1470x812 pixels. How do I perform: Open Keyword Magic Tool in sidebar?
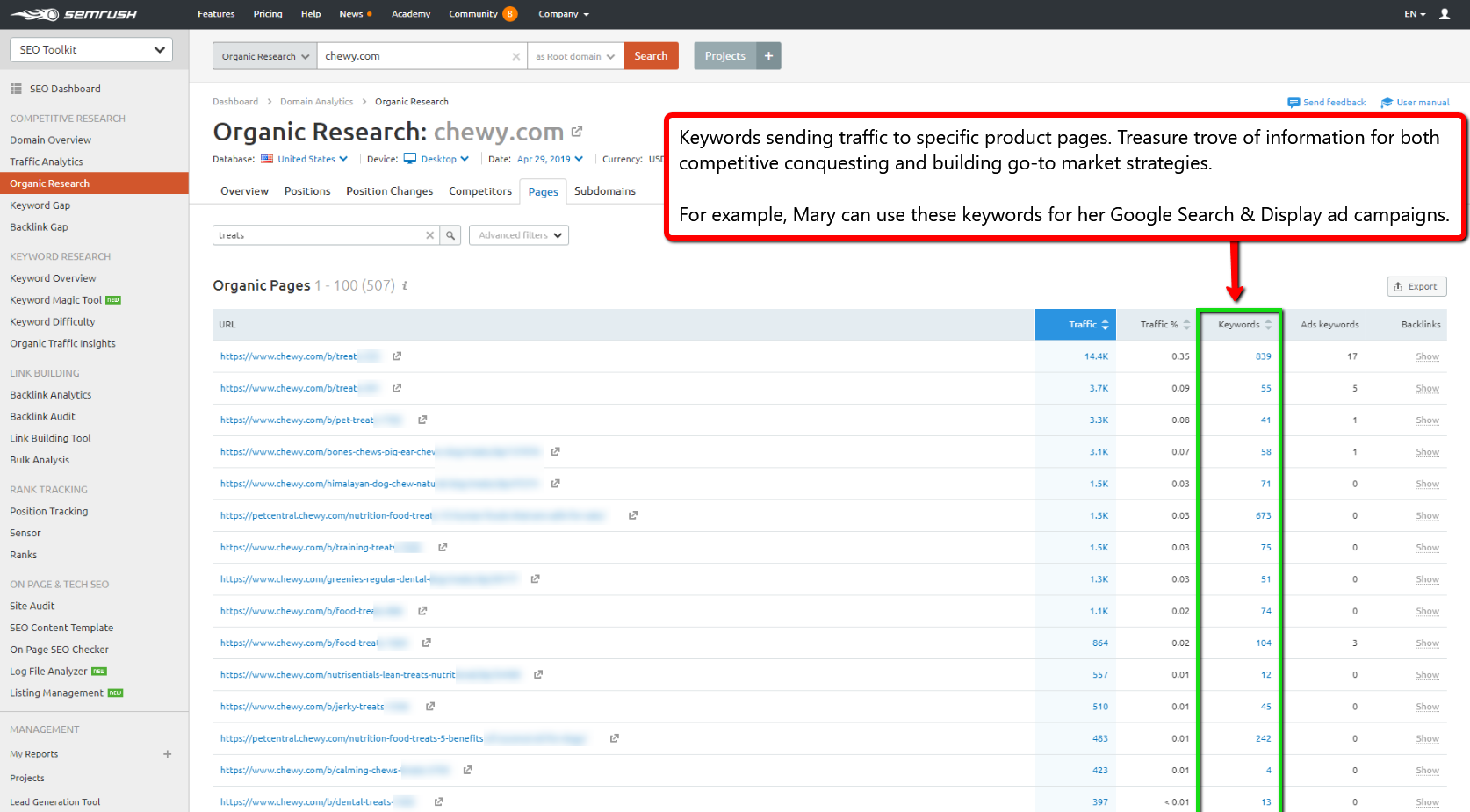56,300
